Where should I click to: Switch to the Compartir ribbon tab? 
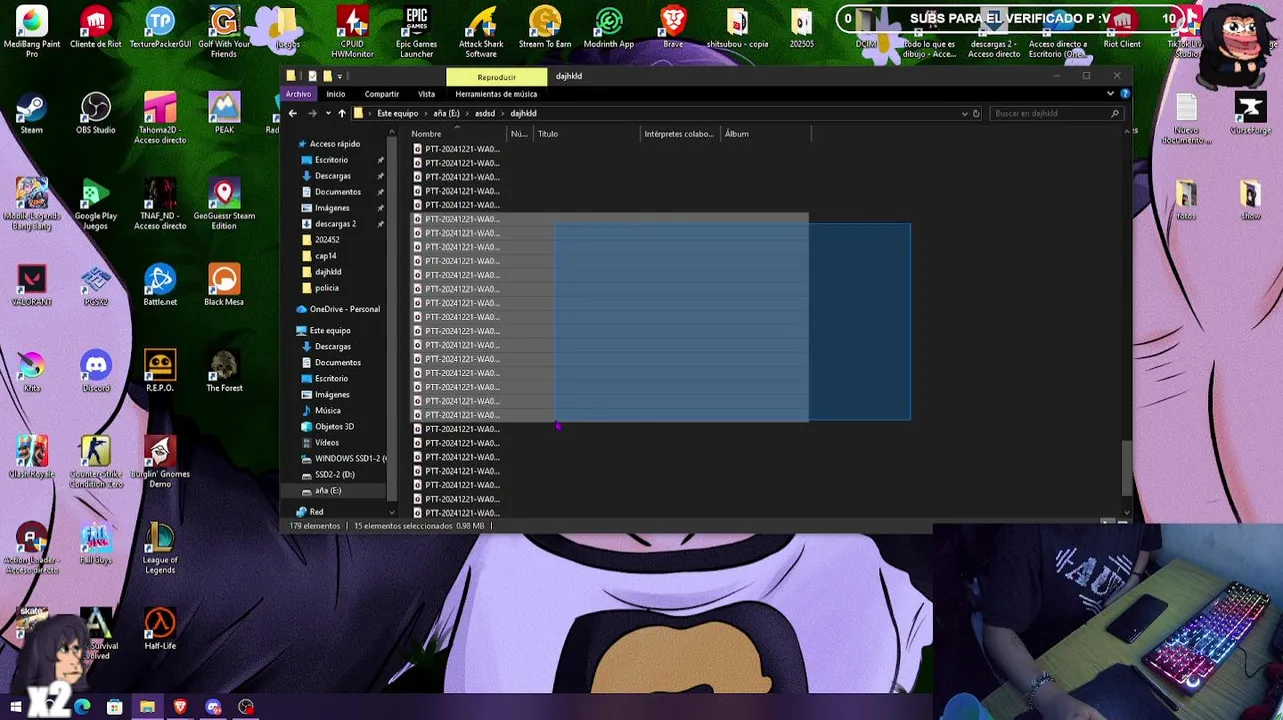point(381,94)
